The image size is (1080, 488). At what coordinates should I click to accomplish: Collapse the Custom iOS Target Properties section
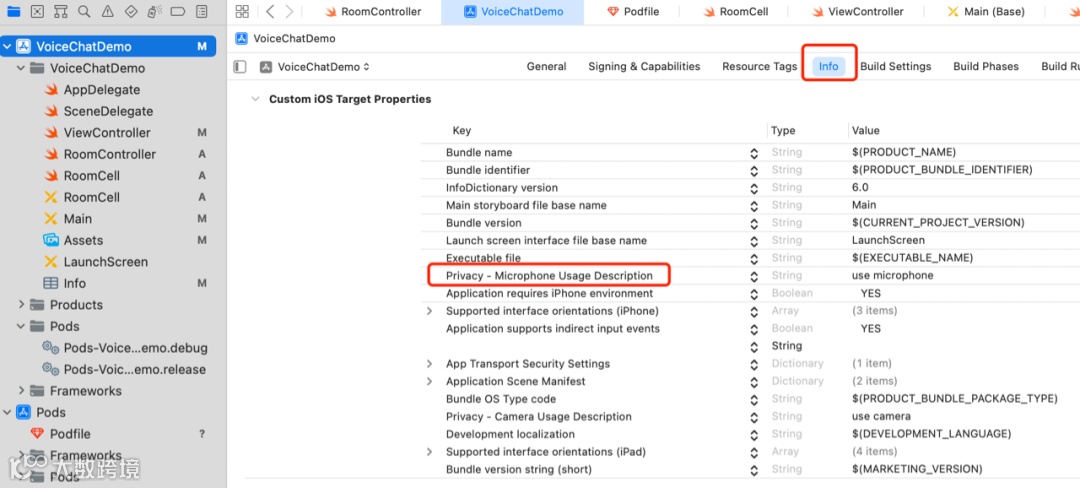(255, 100)
